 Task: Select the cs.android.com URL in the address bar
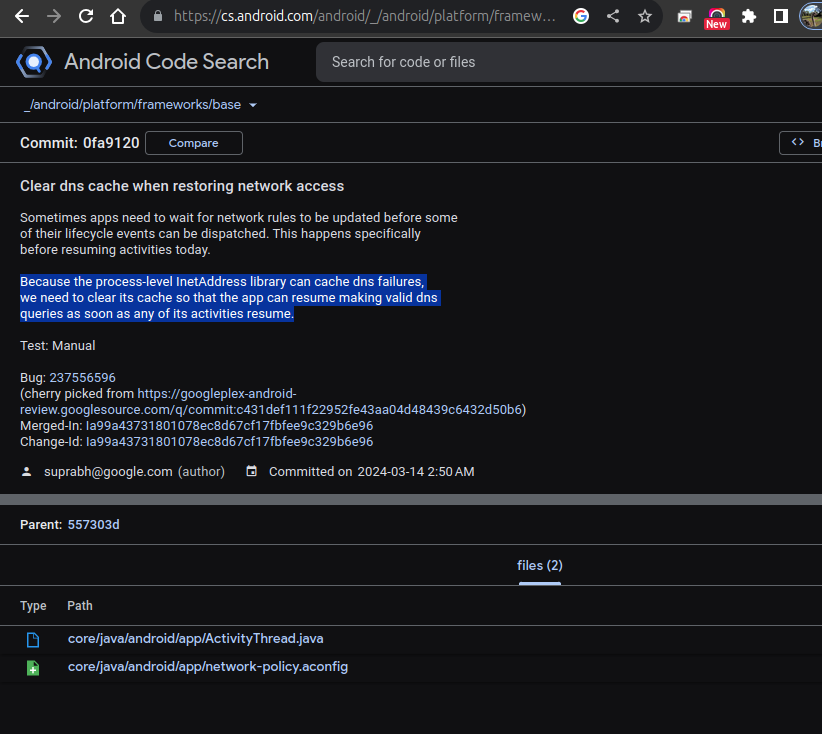pyautogui.click(x=364, y=16)
